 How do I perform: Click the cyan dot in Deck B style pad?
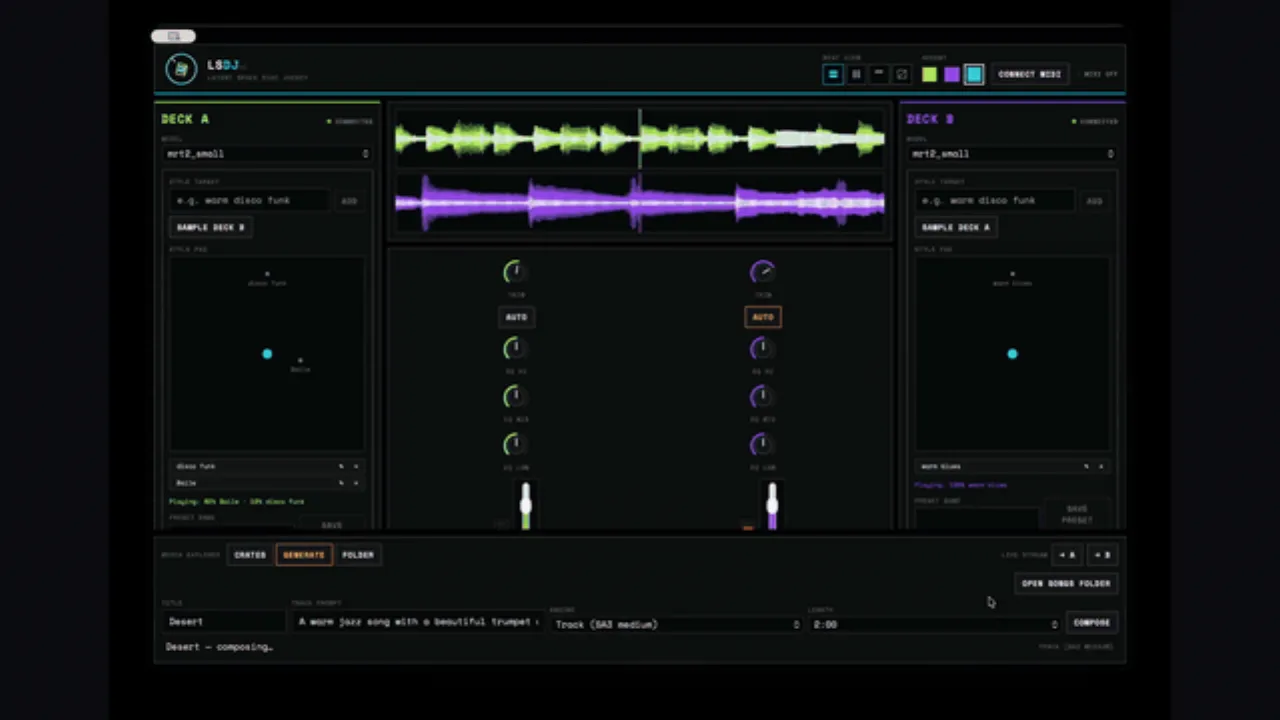tap(1012, 354)
